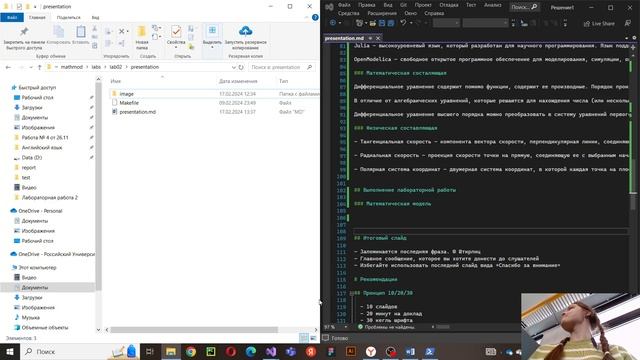Go back with Explorer back arrow
The width and height of the screenshot is (640, 360).
pos(9,67)
